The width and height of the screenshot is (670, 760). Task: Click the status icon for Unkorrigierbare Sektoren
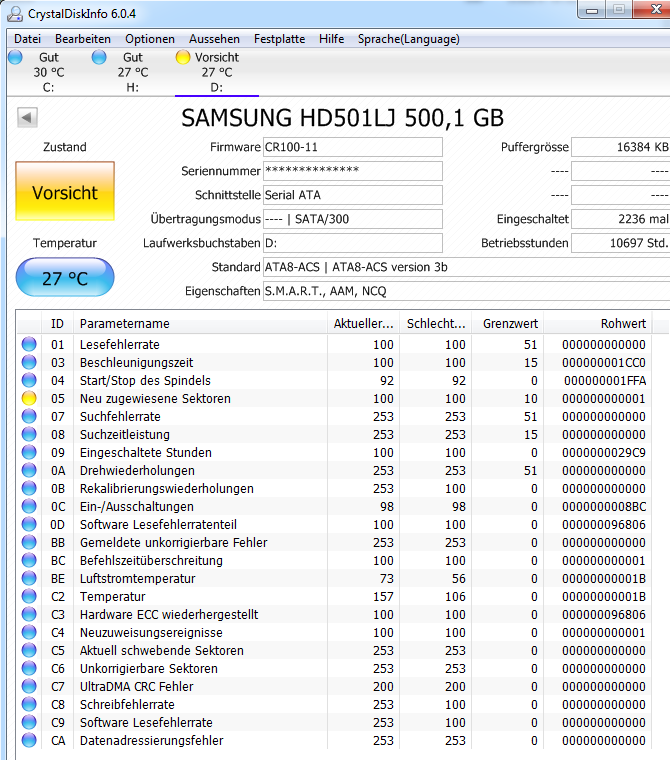tap(29, 668)
